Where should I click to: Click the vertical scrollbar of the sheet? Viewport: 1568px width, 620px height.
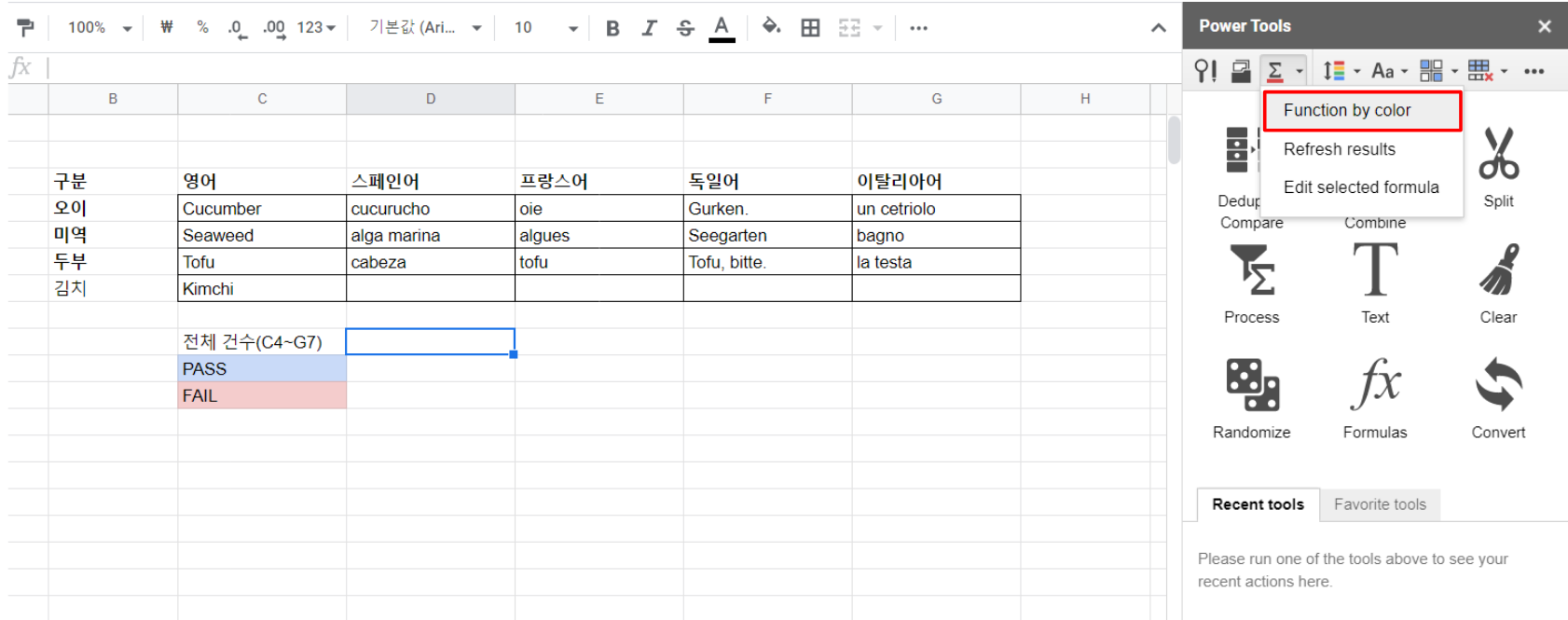(x=1174, y=140)
